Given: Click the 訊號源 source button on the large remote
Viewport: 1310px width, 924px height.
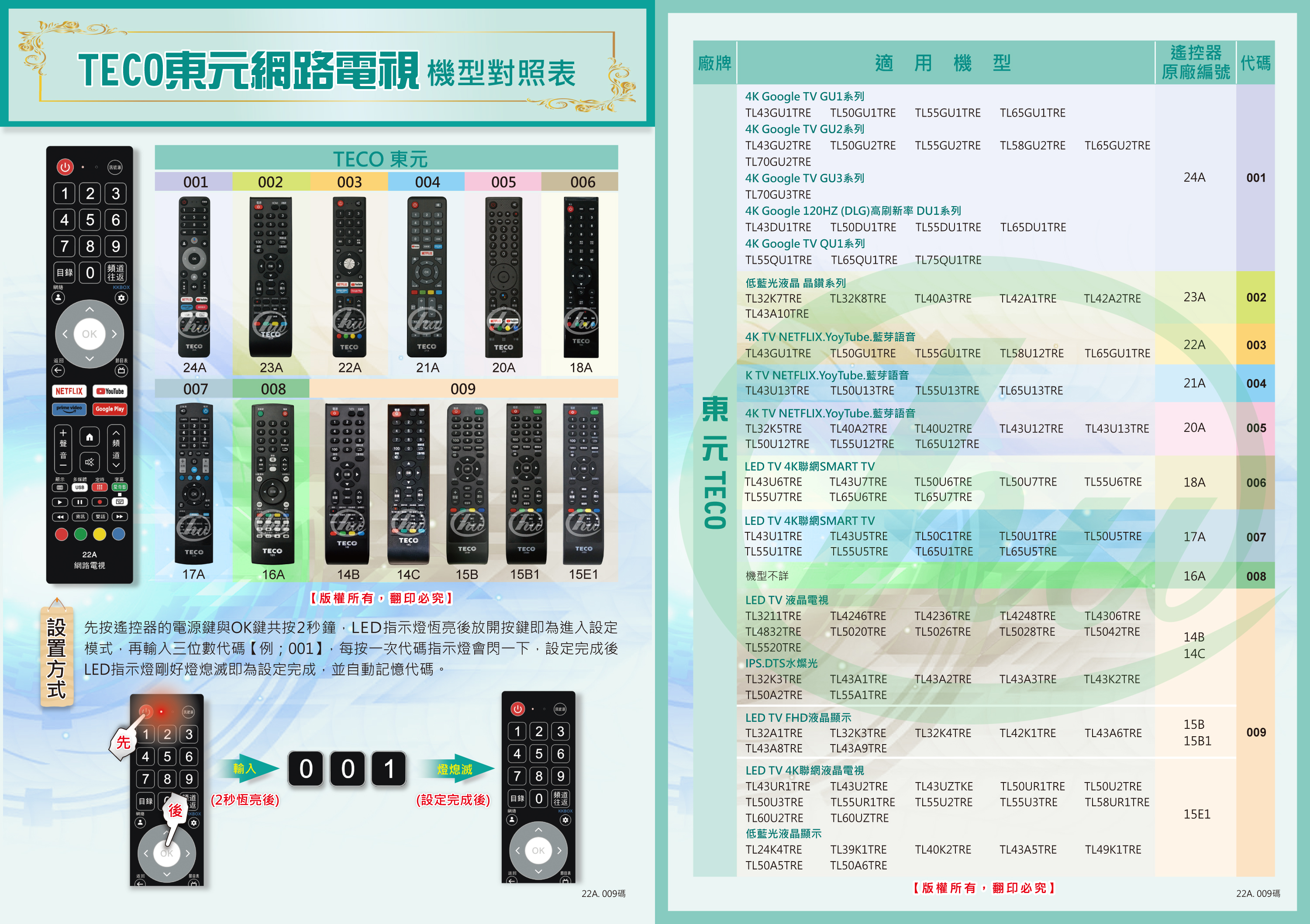Looking at the screenshot, I should (x=115, y=167).
